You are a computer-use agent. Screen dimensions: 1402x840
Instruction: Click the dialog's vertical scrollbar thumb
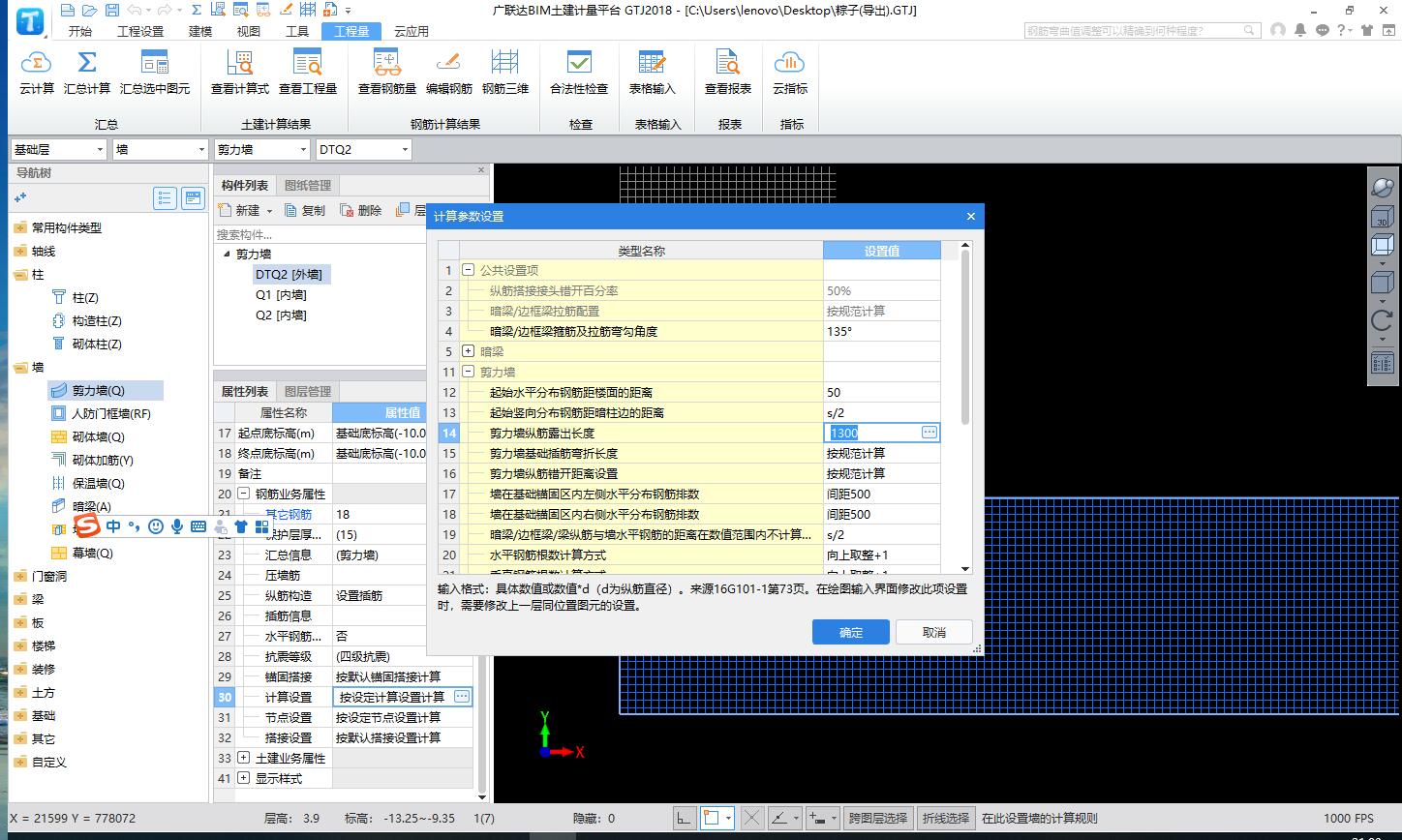[964, 335]
